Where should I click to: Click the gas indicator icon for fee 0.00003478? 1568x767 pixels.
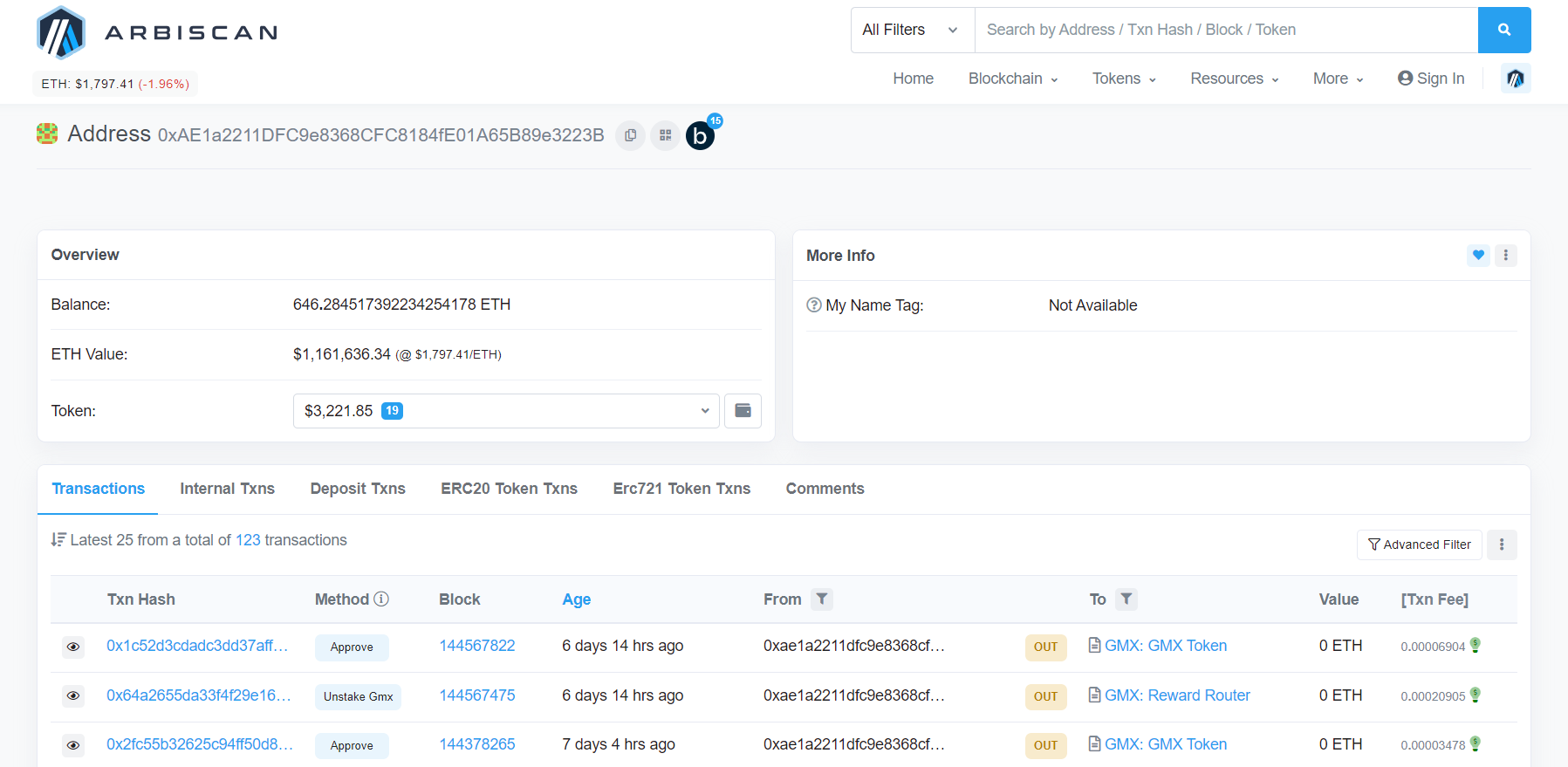click(x=1476, y=743)
